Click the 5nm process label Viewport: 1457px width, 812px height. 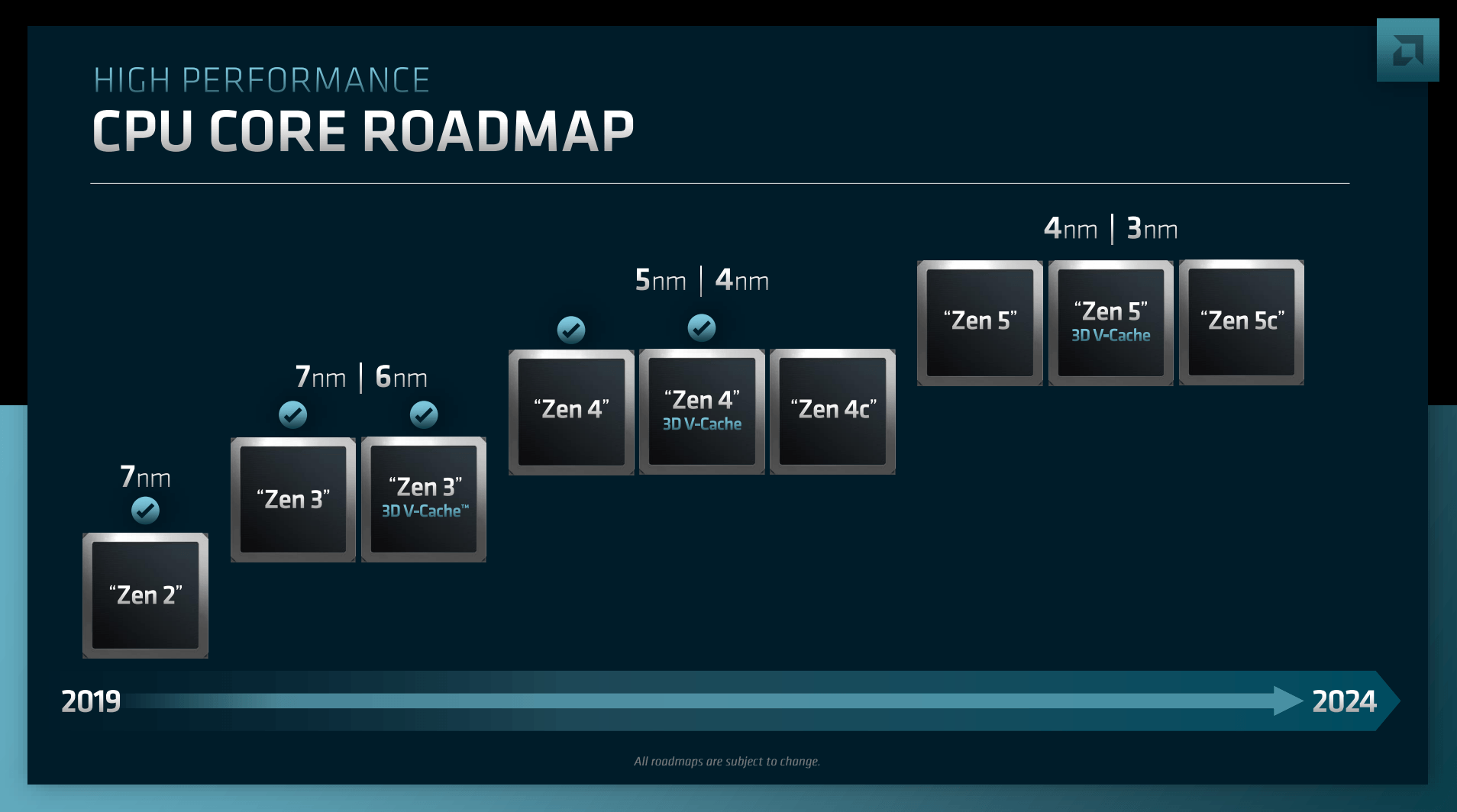(x=661, y=280)
